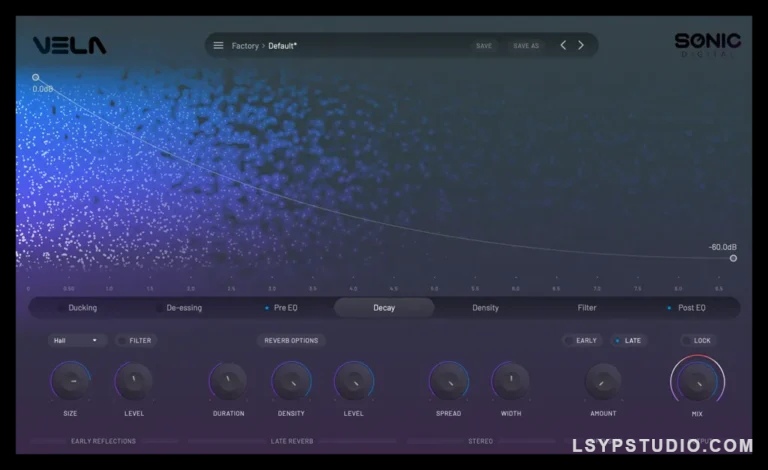
Task: Open the preset hamburger menu
Action: (x=218, y=45)
